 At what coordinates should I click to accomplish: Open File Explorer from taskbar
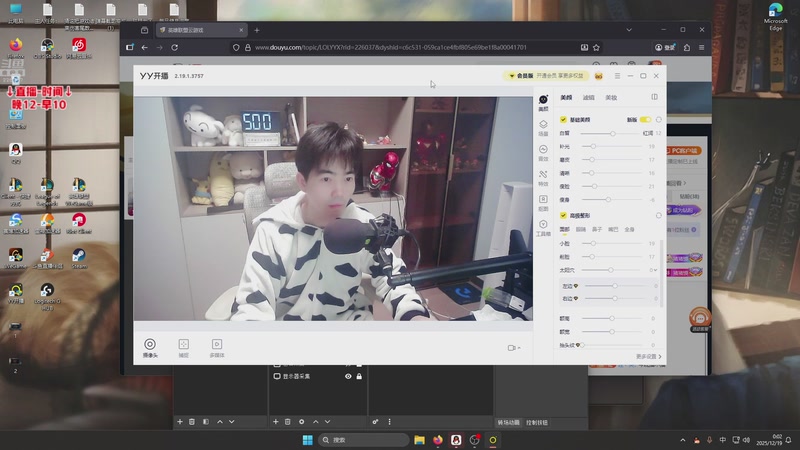[419, 440]
